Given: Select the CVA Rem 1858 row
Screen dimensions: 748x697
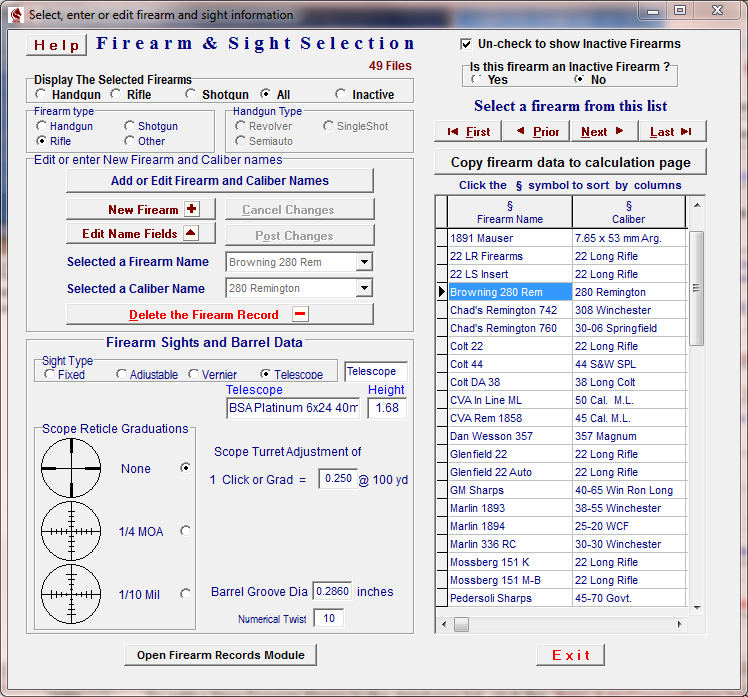Looking at the screenshot, I should point(568,418).
